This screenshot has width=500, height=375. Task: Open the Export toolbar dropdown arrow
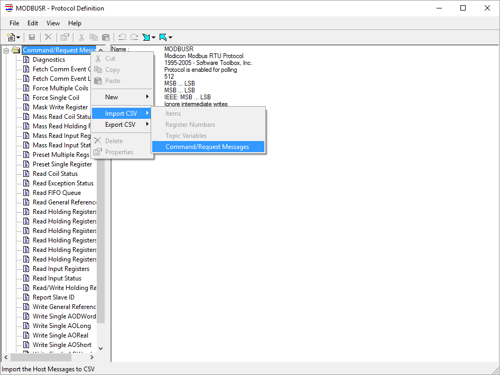pyautogui.click(x=170, y=37)
